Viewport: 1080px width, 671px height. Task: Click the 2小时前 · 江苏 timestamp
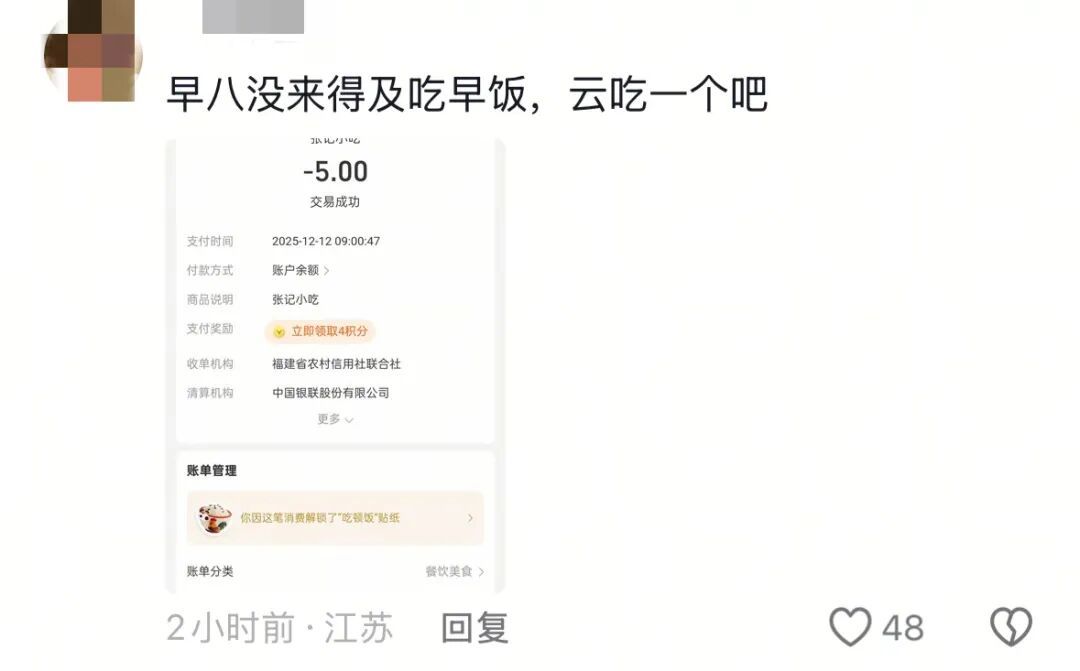coord(280,628)
